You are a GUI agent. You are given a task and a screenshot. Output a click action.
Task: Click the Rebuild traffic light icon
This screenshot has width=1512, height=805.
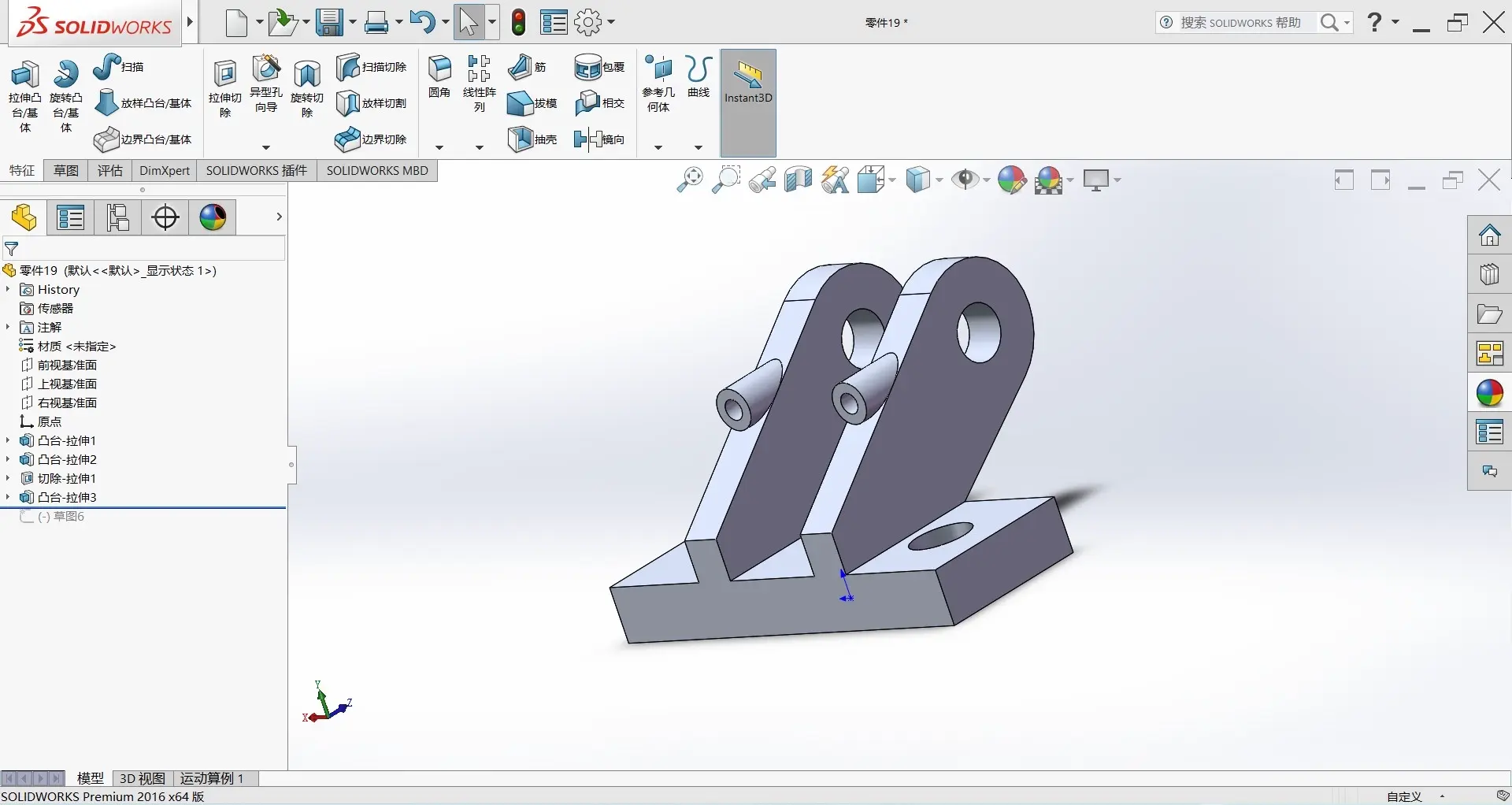[x=518, y=23]
